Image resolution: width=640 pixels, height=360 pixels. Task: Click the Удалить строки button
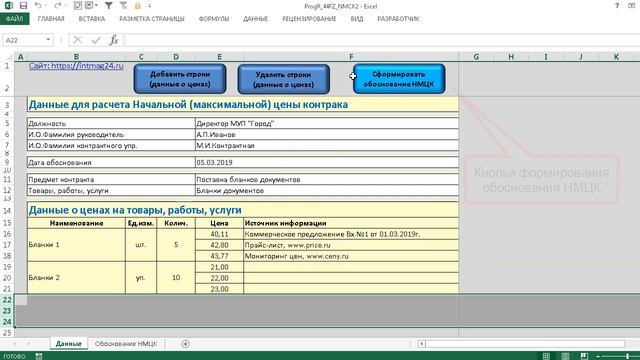tap(284, 79)
